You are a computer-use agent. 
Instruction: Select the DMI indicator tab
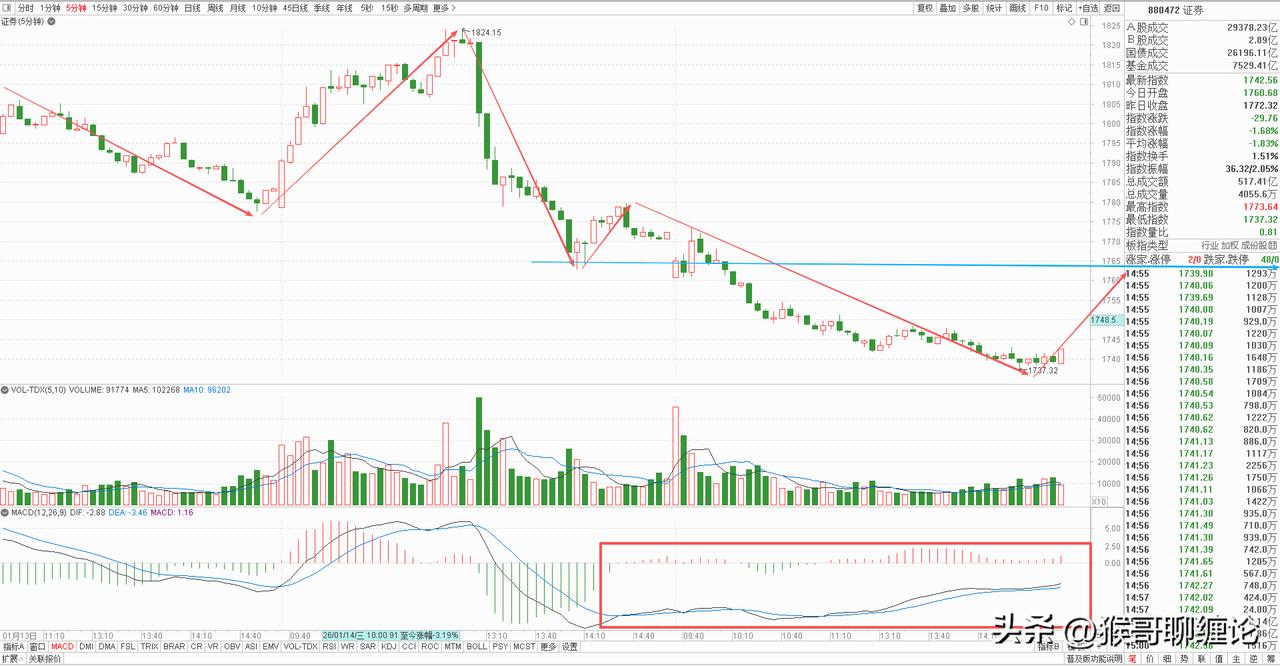tap(87, 646)
